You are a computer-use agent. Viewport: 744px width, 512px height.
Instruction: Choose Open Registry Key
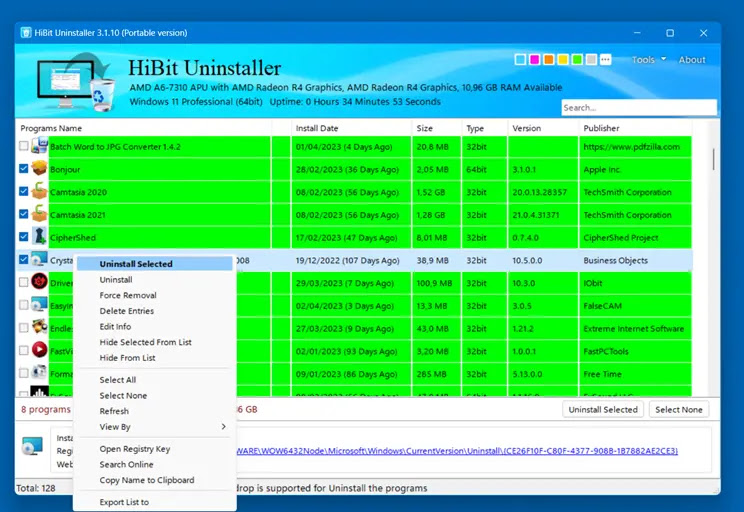coord(155,448)
